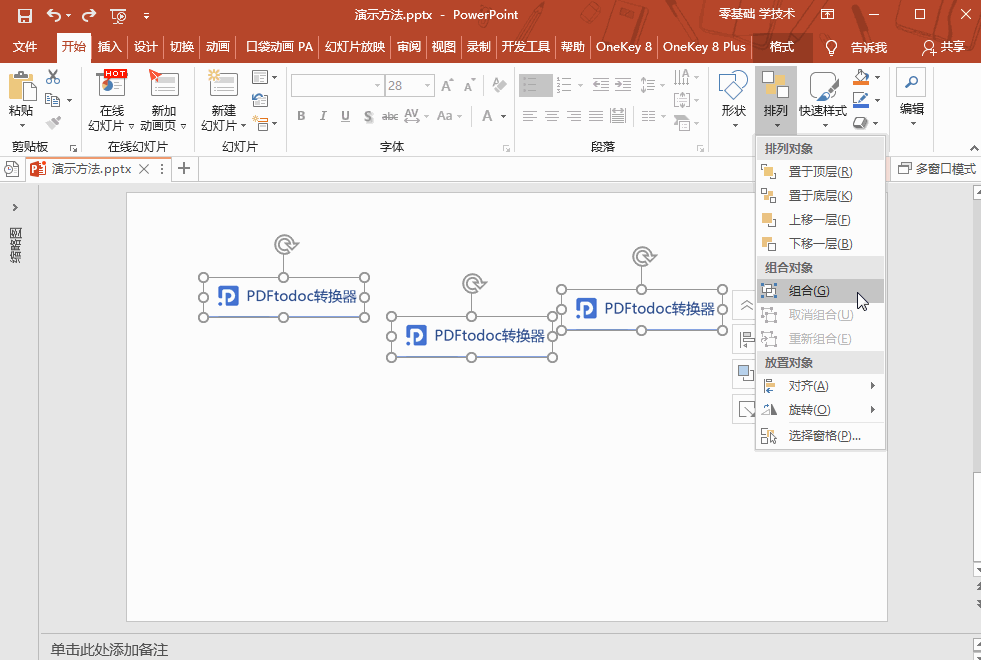981x660 pixels.
Task: Open the ribbon display options icon
Action: coord(828,14)
